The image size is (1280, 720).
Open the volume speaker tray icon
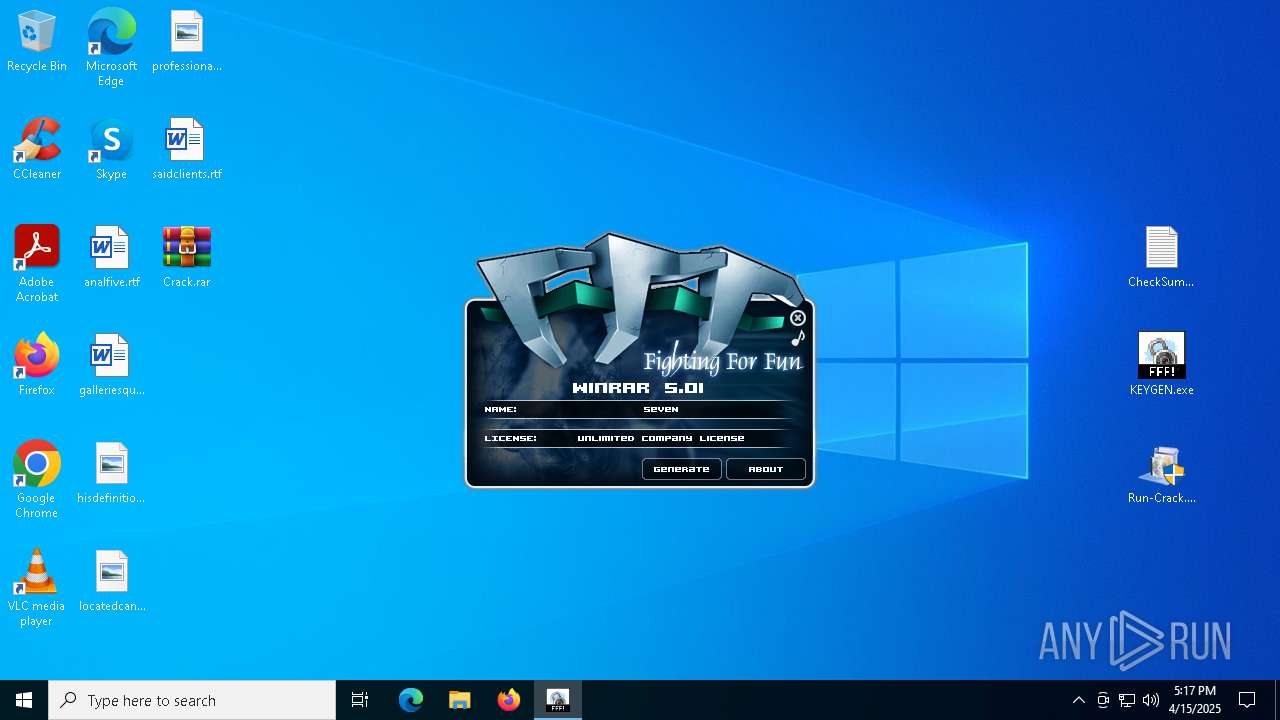(1151, 700)
